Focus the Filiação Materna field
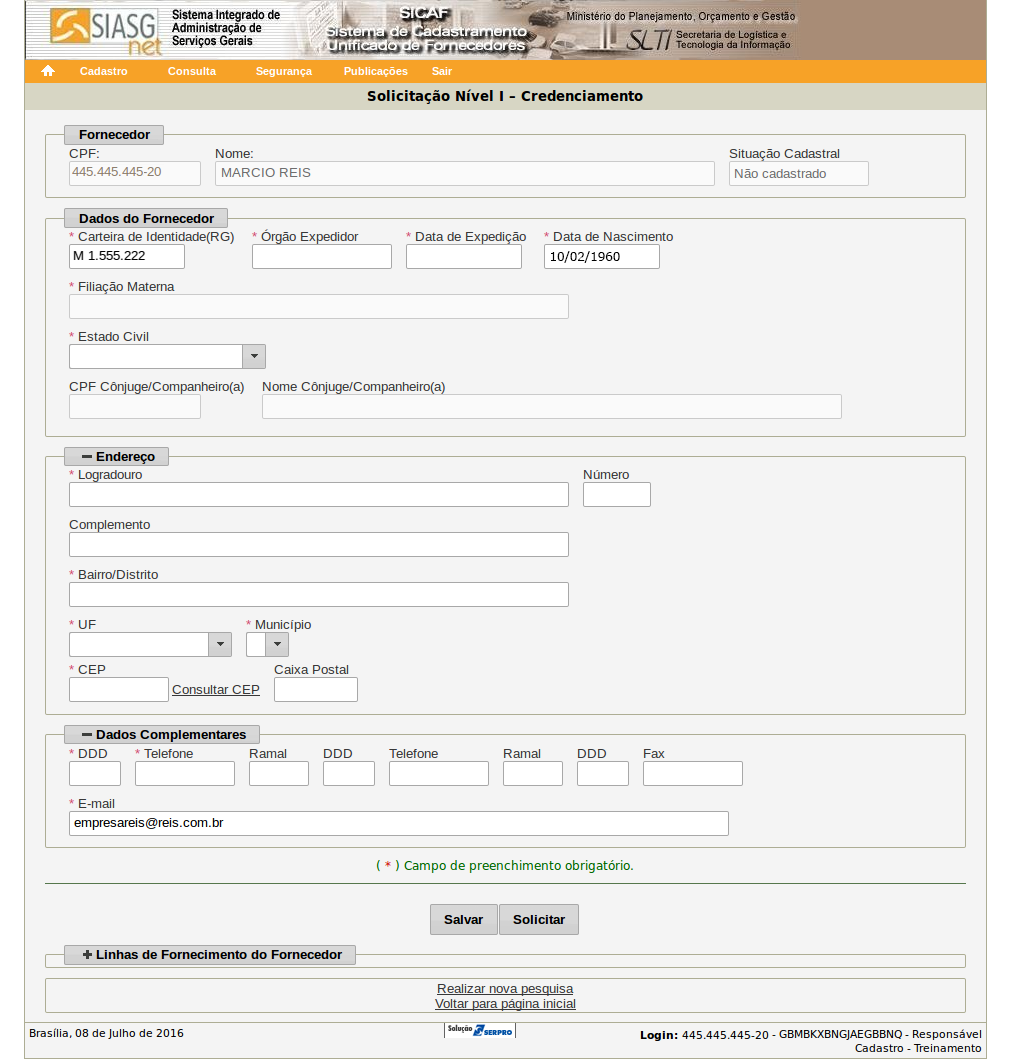The height and width of the screenshot is (1059, 1011). tap(319, 307)
